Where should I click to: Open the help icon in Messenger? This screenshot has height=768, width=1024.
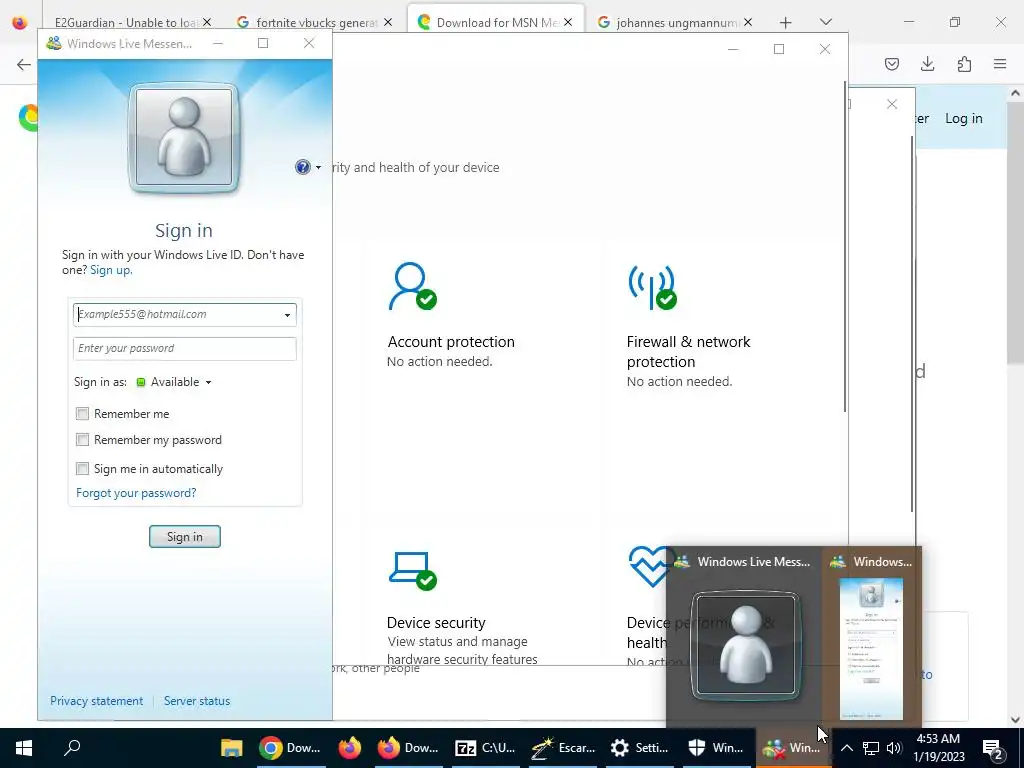tap(302, 167)
